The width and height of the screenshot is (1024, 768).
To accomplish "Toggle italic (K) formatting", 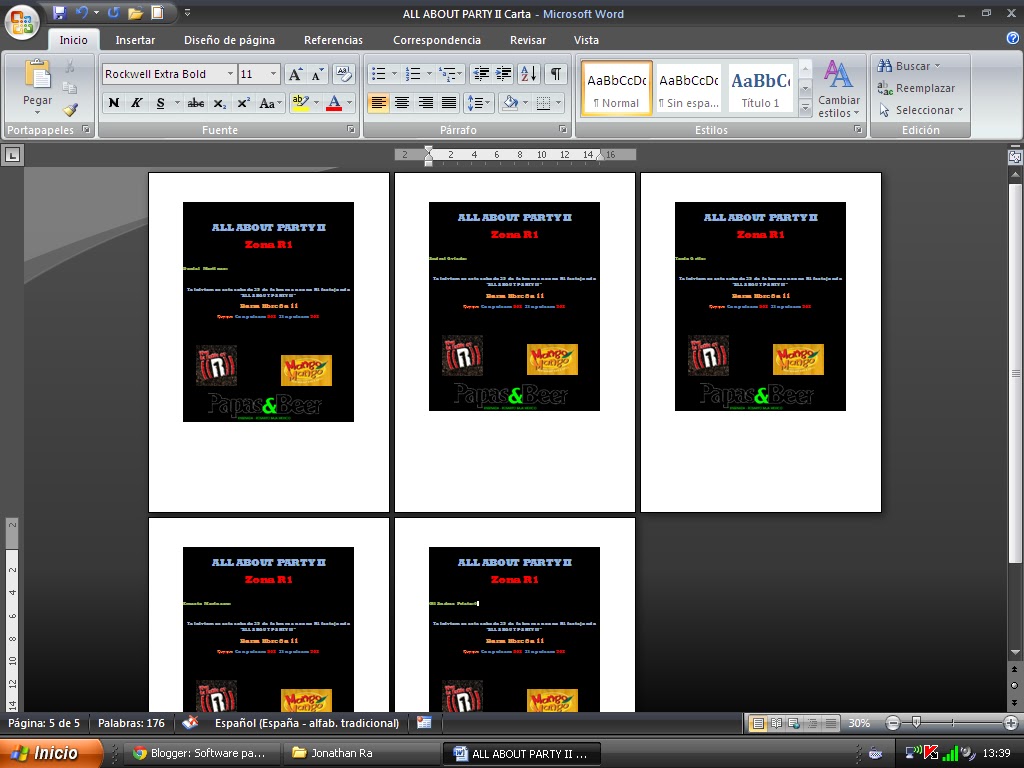I will (136, 103).
